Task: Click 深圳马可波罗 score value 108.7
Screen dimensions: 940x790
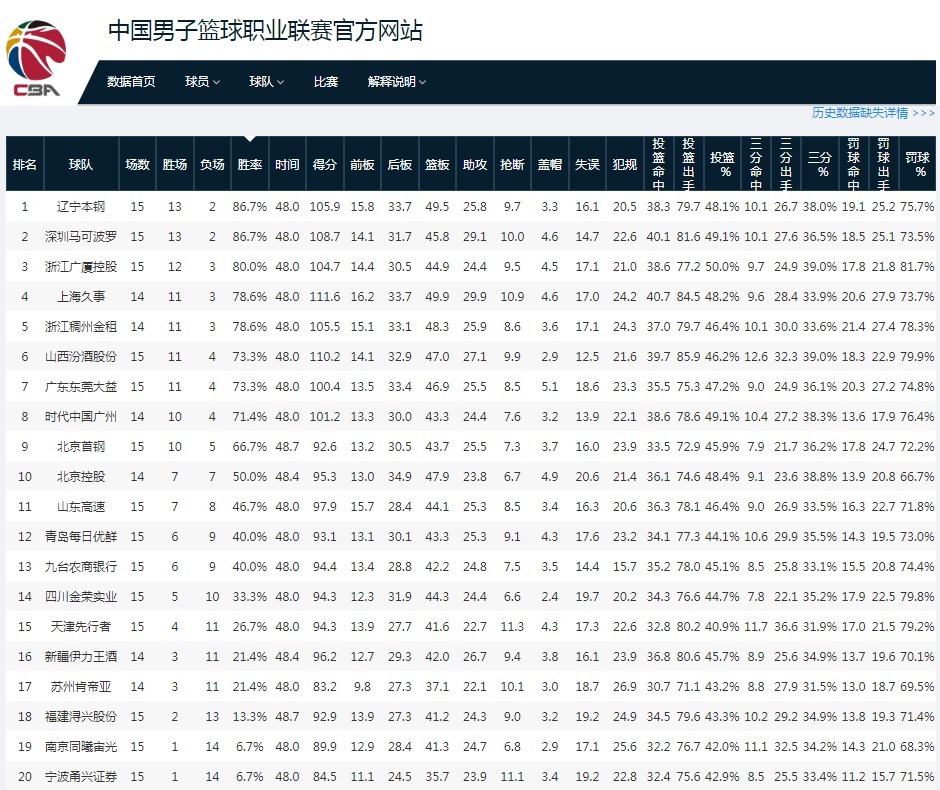Action: click(325, 237)
